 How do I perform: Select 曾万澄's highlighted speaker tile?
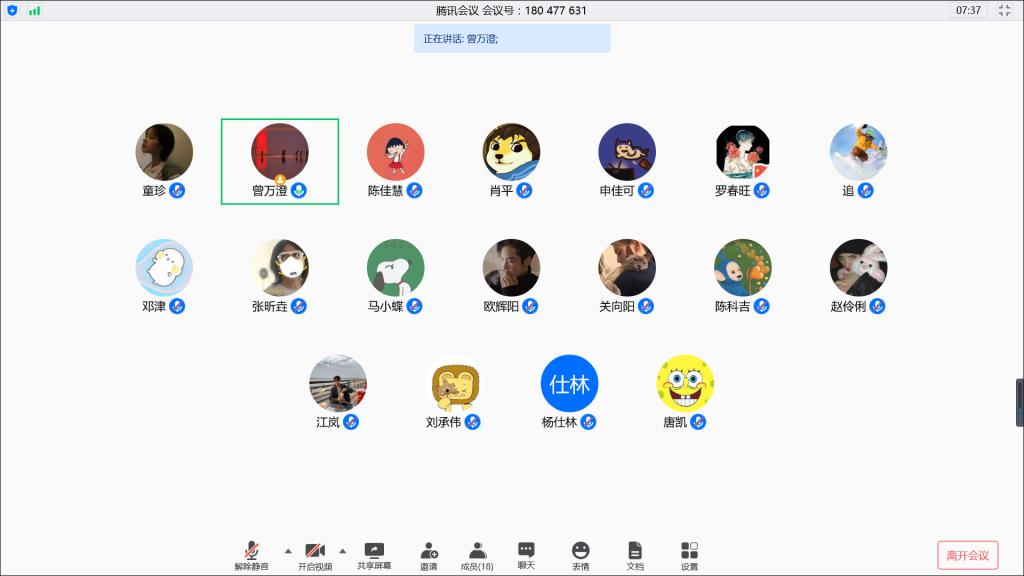tap(280, 161)
